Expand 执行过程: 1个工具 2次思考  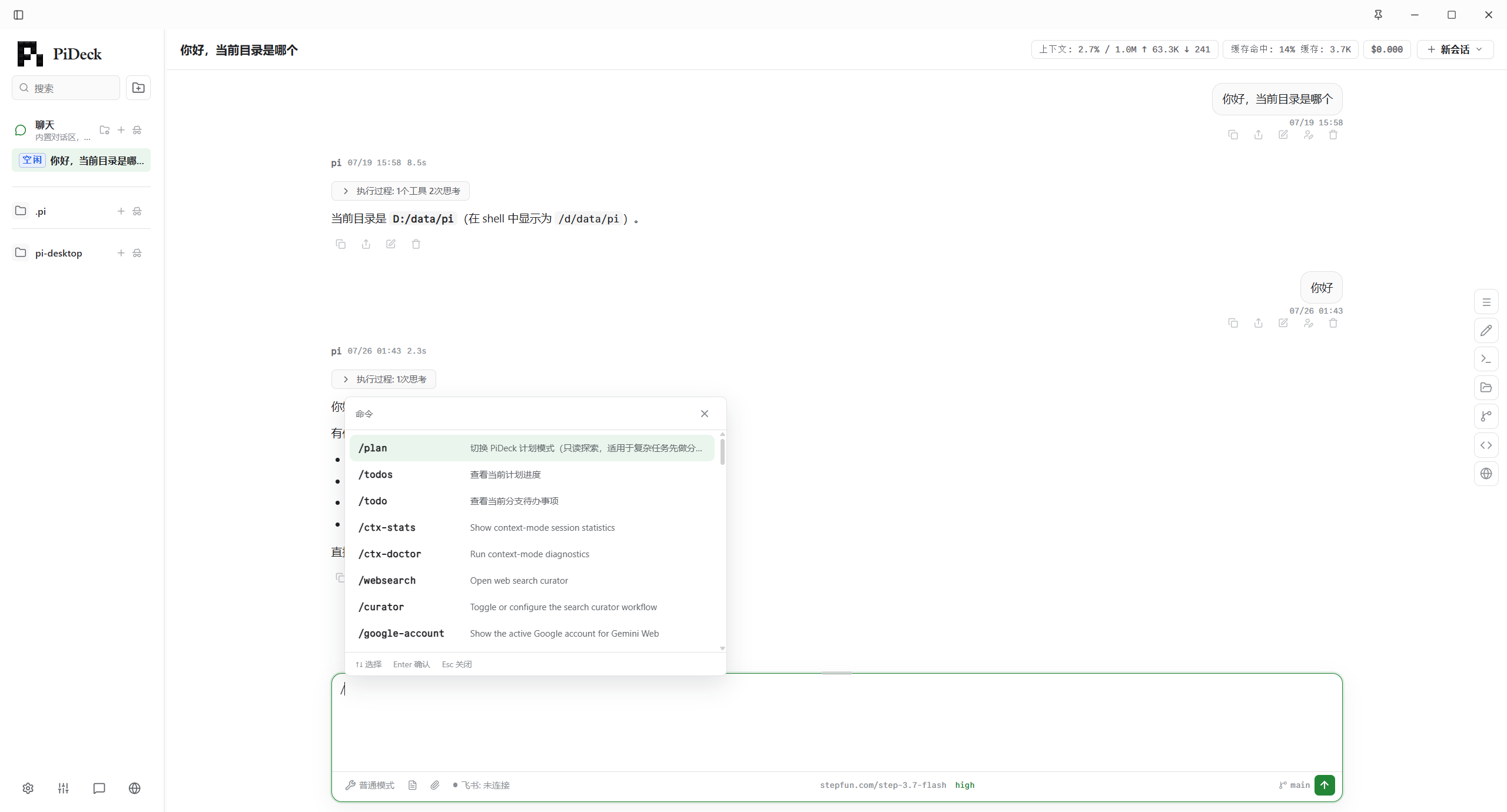400,191
